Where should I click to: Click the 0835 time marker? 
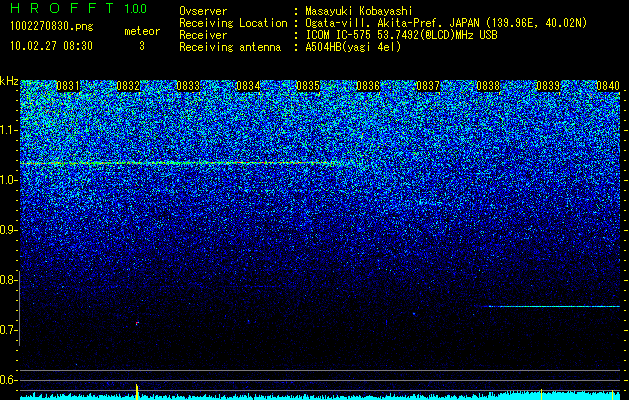308,86
